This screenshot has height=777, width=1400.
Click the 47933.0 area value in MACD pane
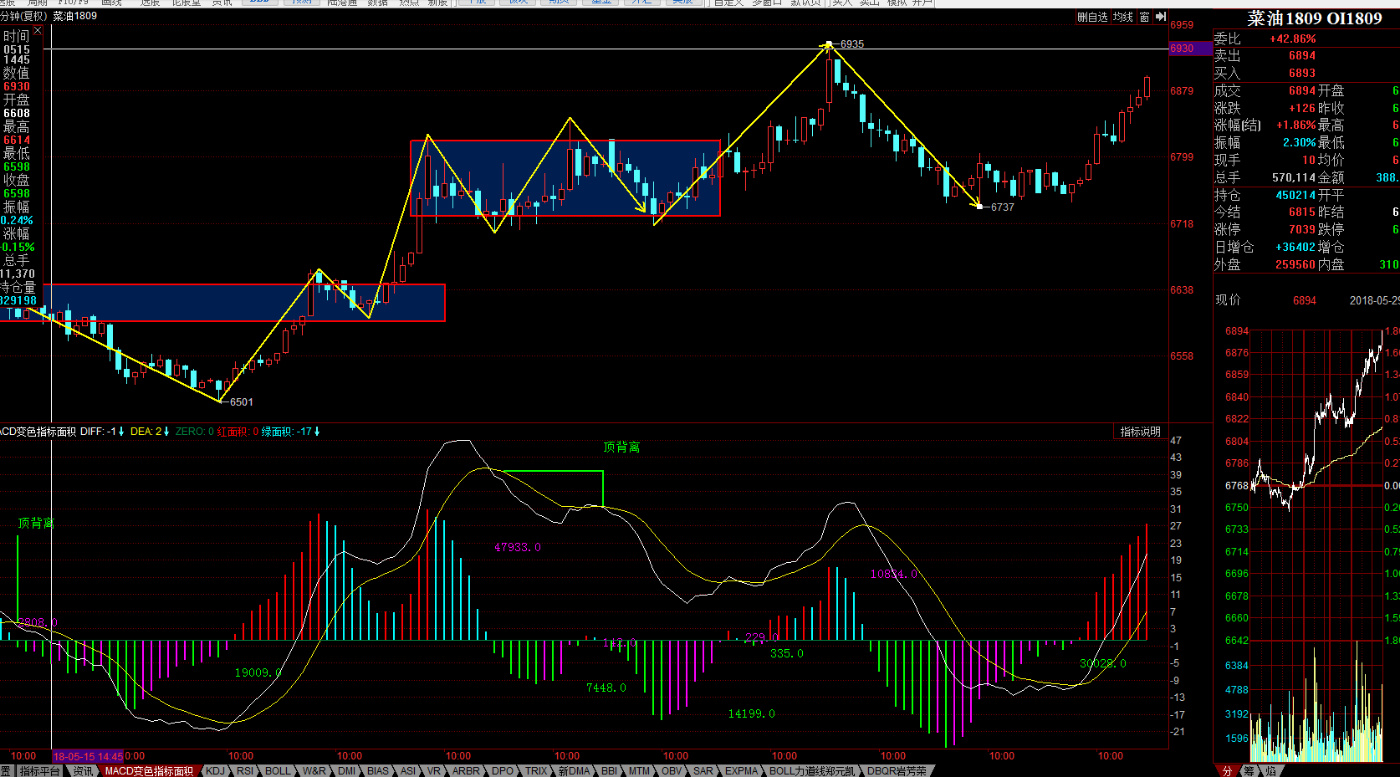pos(518,547)
